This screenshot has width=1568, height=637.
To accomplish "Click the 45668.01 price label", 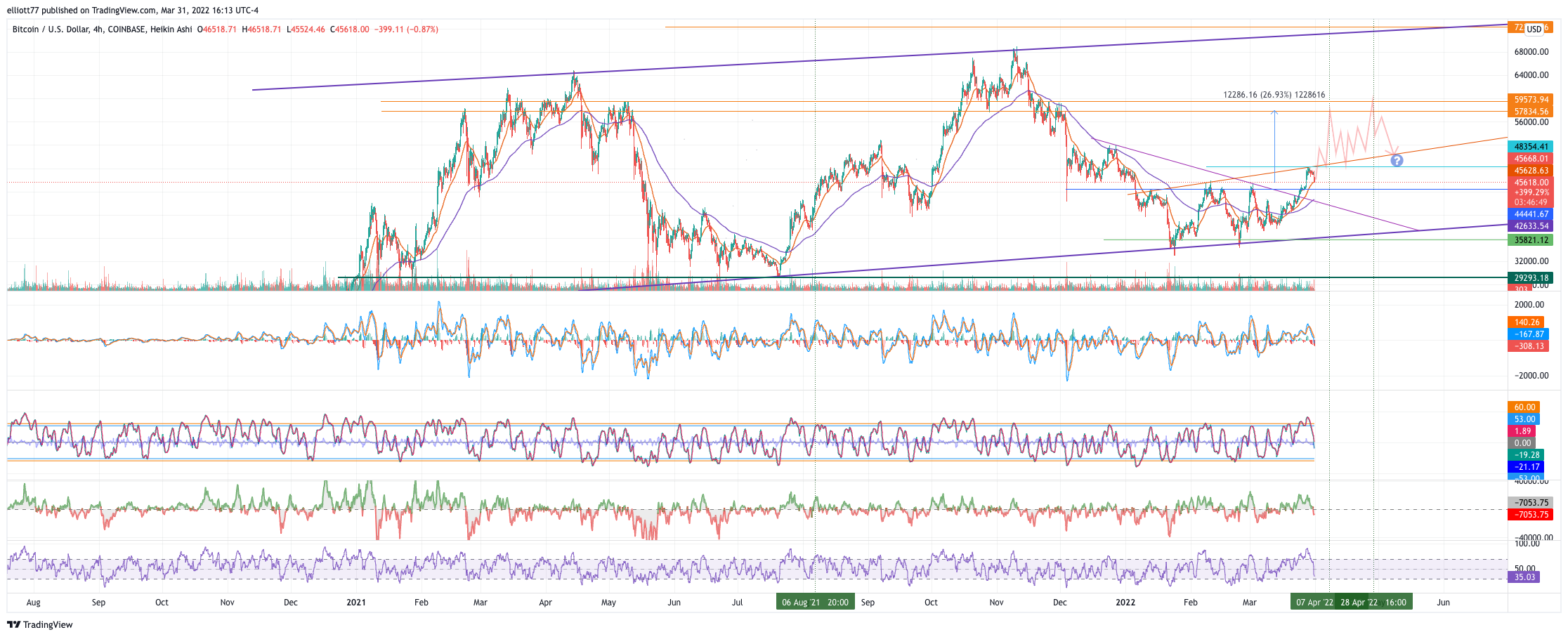I will 1531,159.
